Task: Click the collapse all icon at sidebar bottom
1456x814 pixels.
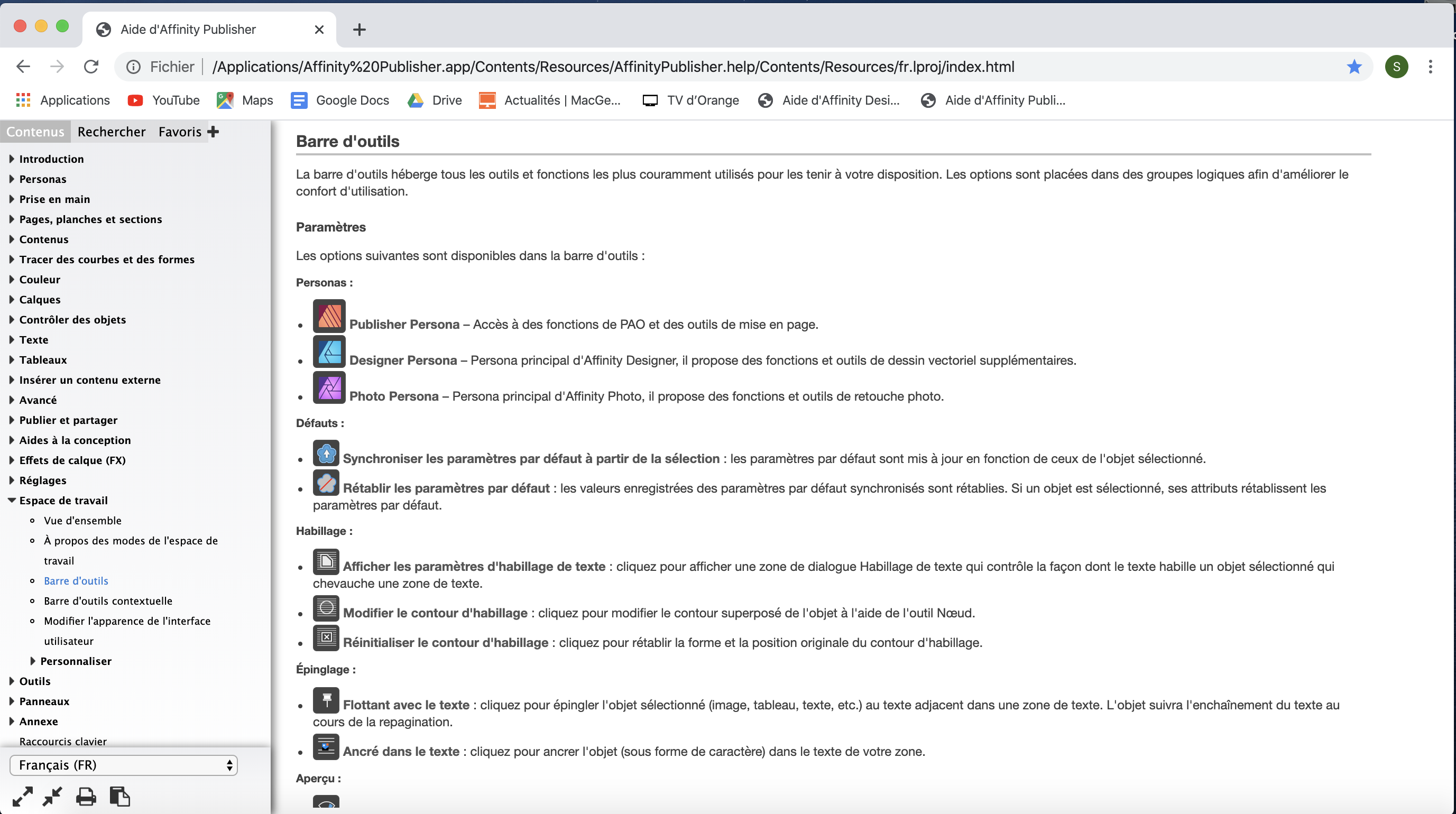Action: pyautogui.click(x=52, y=797)
